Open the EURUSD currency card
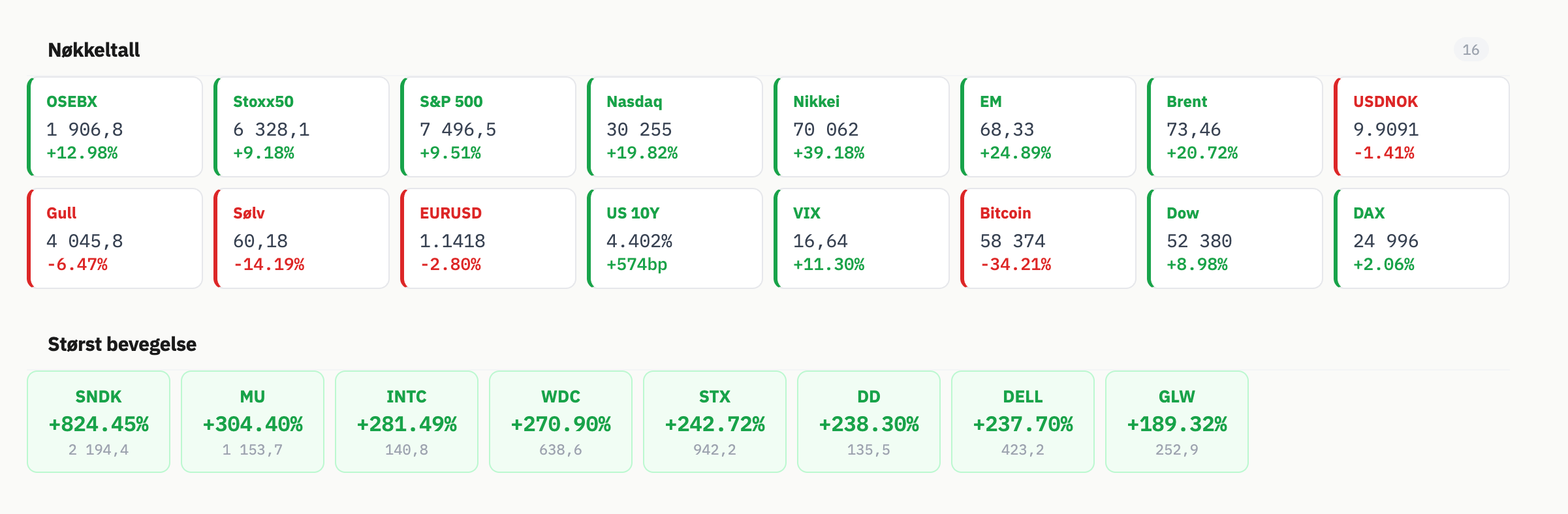 point(488,238)
